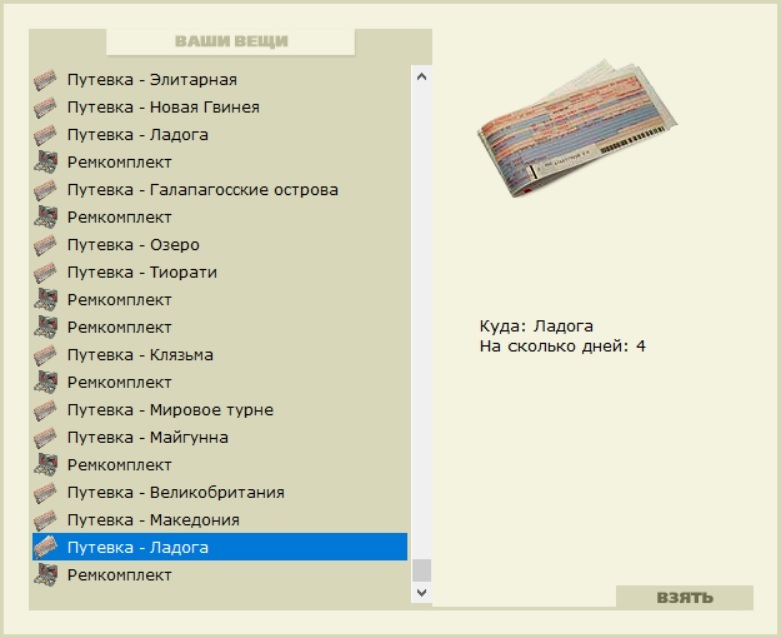Click the ВАШИ ВЕЩИ tab header
781x638 pixels.
231,41
